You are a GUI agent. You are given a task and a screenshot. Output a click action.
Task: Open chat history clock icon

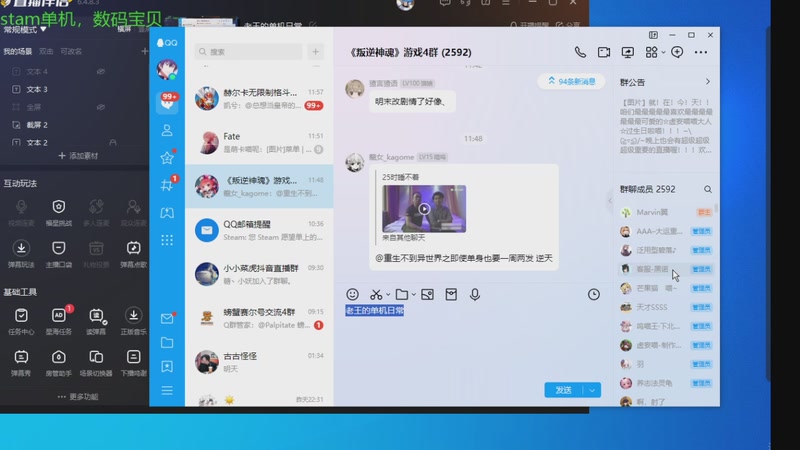pyautogui.click(x=593, y=294)
